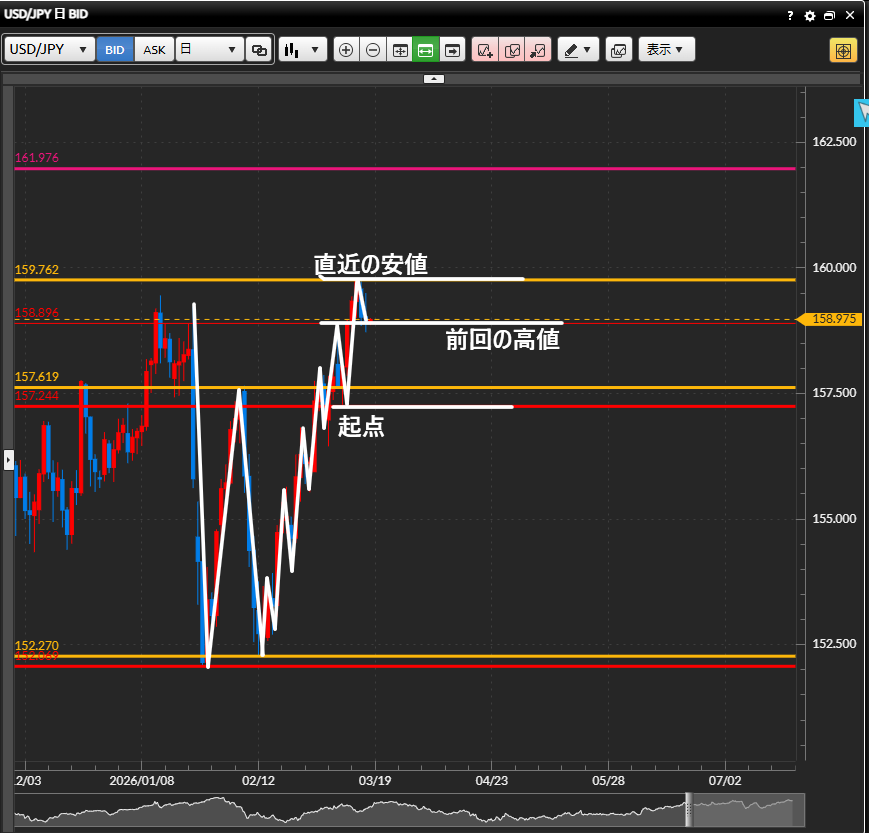869x833 pixels.
Task: Click the scroll-to-latest arrow icon
Action: click(452, 50)
